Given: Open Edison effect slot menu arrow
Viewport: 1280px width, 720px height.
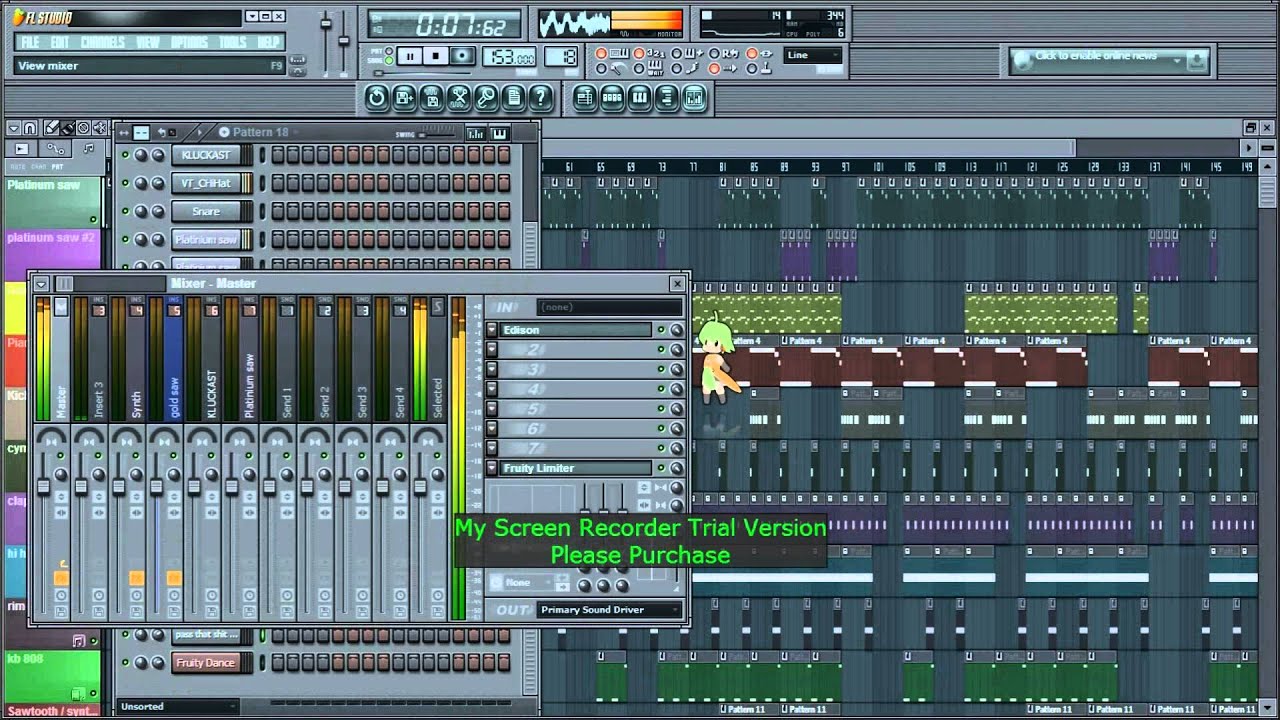Looking at the screenshot, I should point(492,330).
